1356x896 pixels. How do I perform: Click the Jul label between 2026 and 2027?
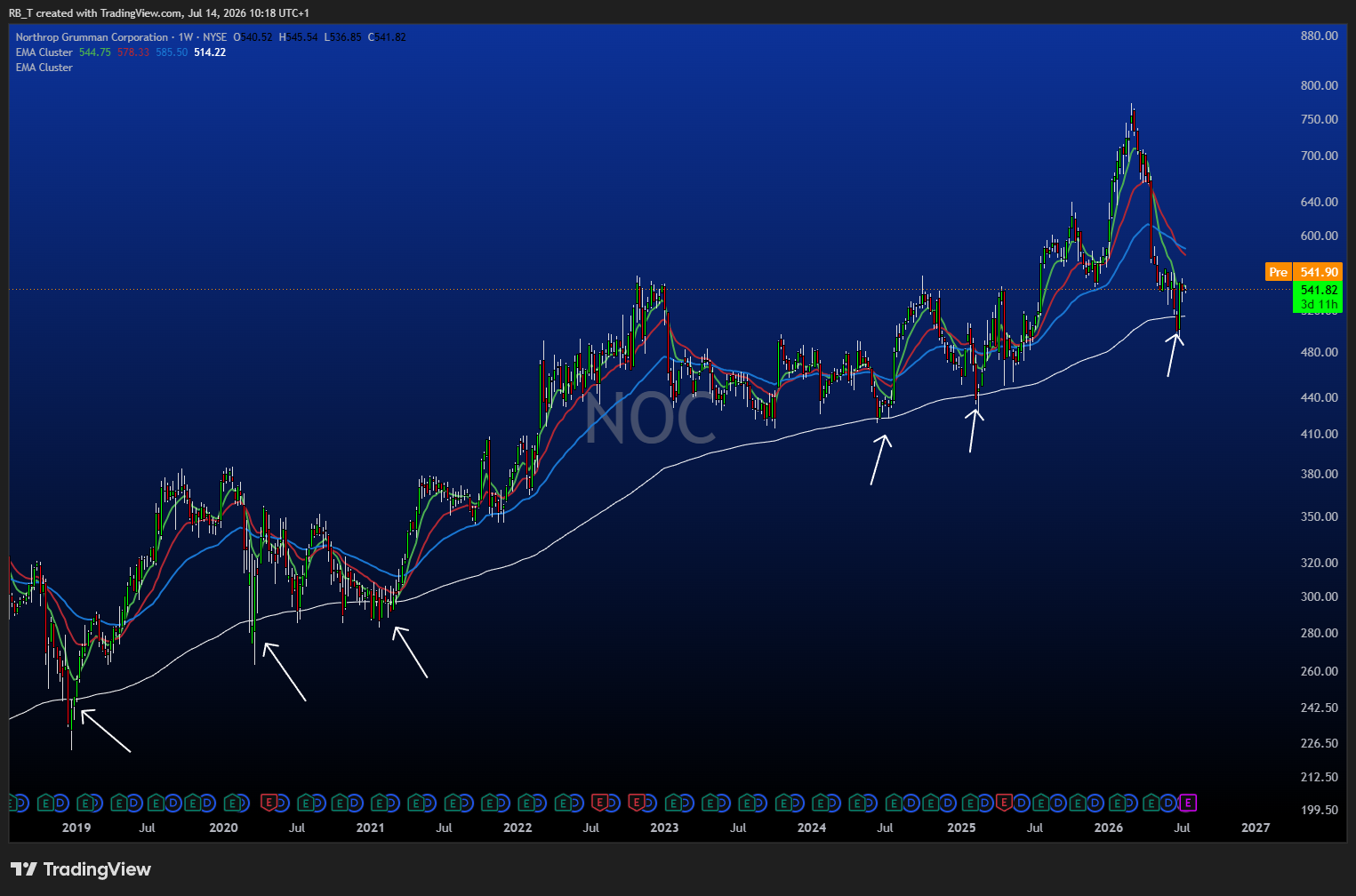1182,828
